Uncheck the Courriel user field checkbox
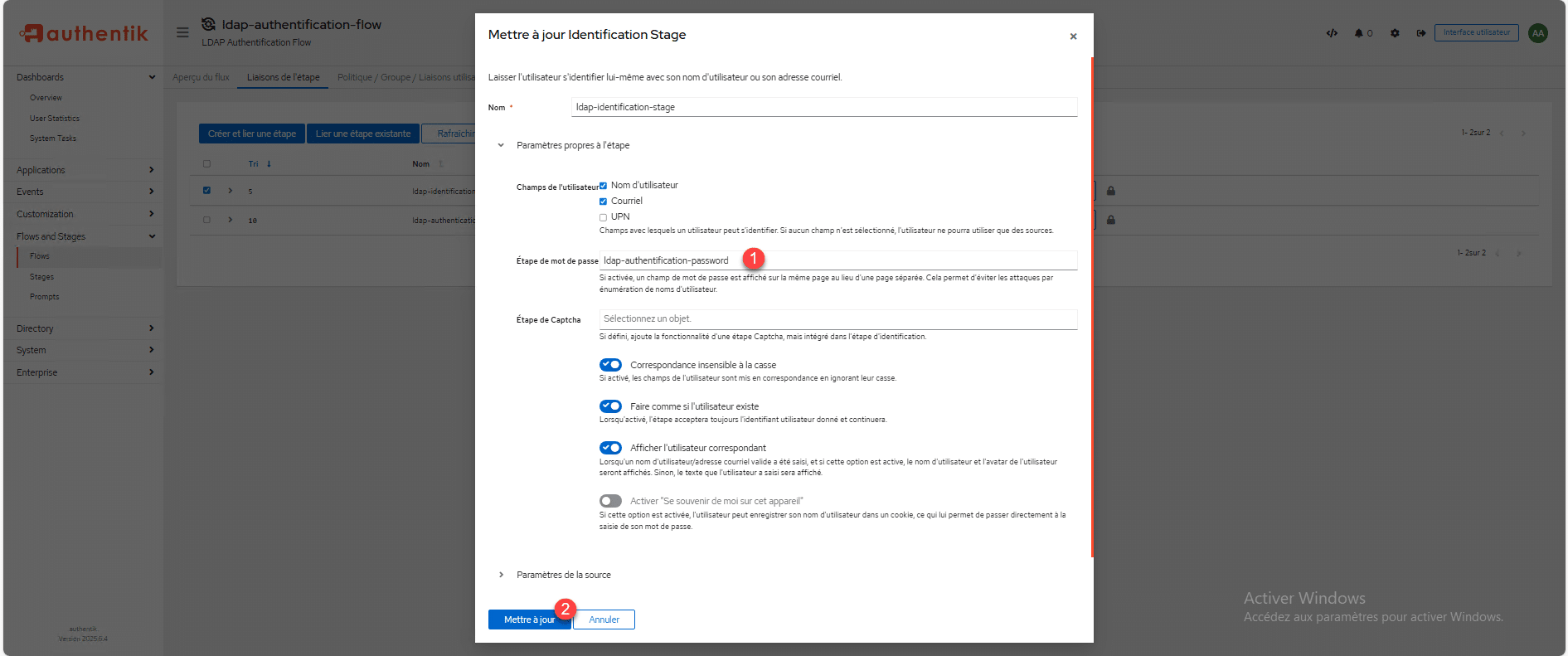 coord(604,202)
